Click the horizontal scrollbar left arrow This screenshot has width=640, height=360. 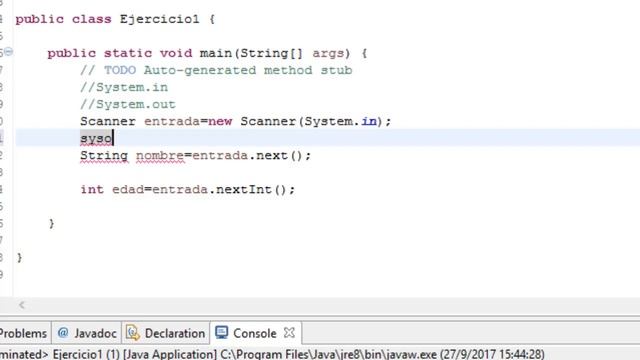(22, 305)
